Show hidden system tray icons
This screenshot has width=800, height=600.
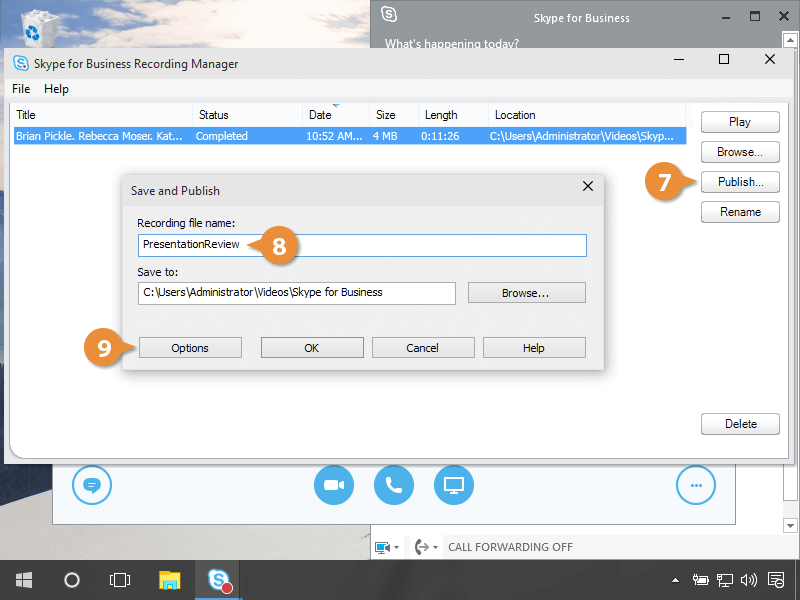(676, 579)
